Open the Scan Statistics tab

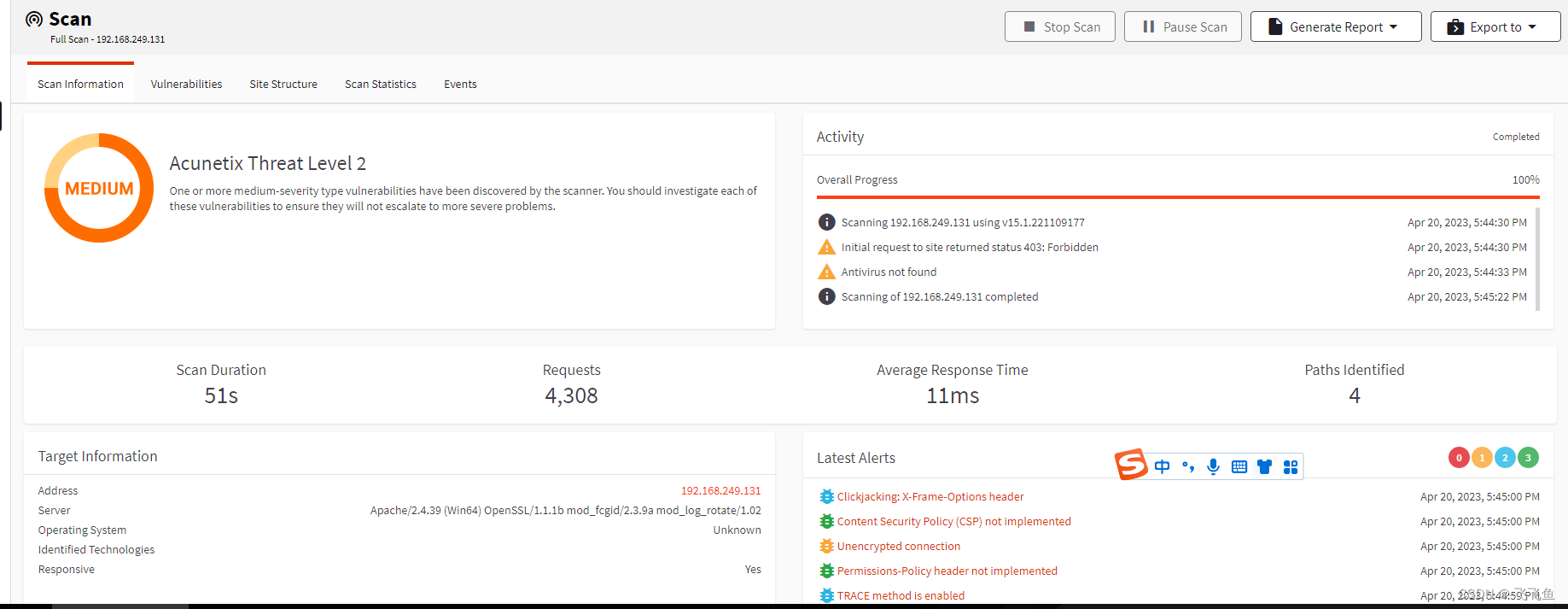[x=381, y=84]
